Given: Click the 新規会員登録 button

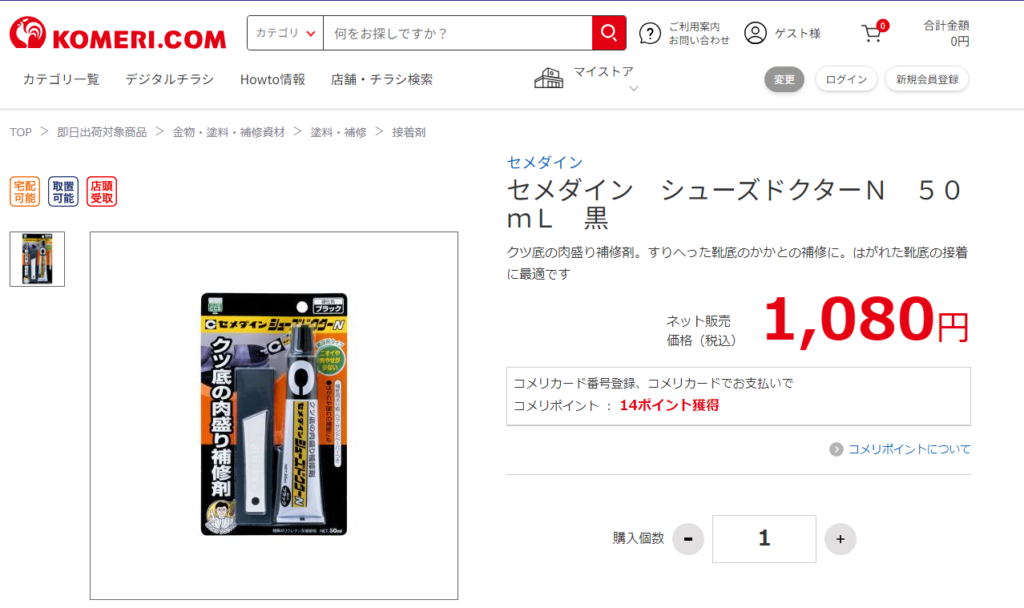Looking at the screenshot, I should (x=927, y=79).
